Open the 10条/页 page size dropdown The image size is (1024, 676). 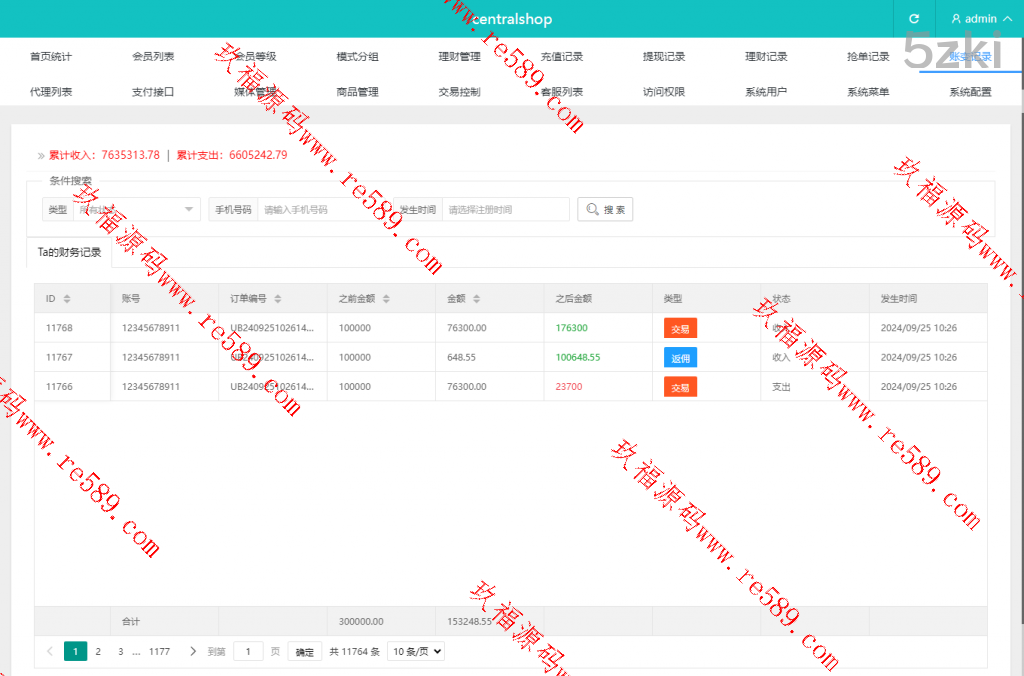point(415,651)
